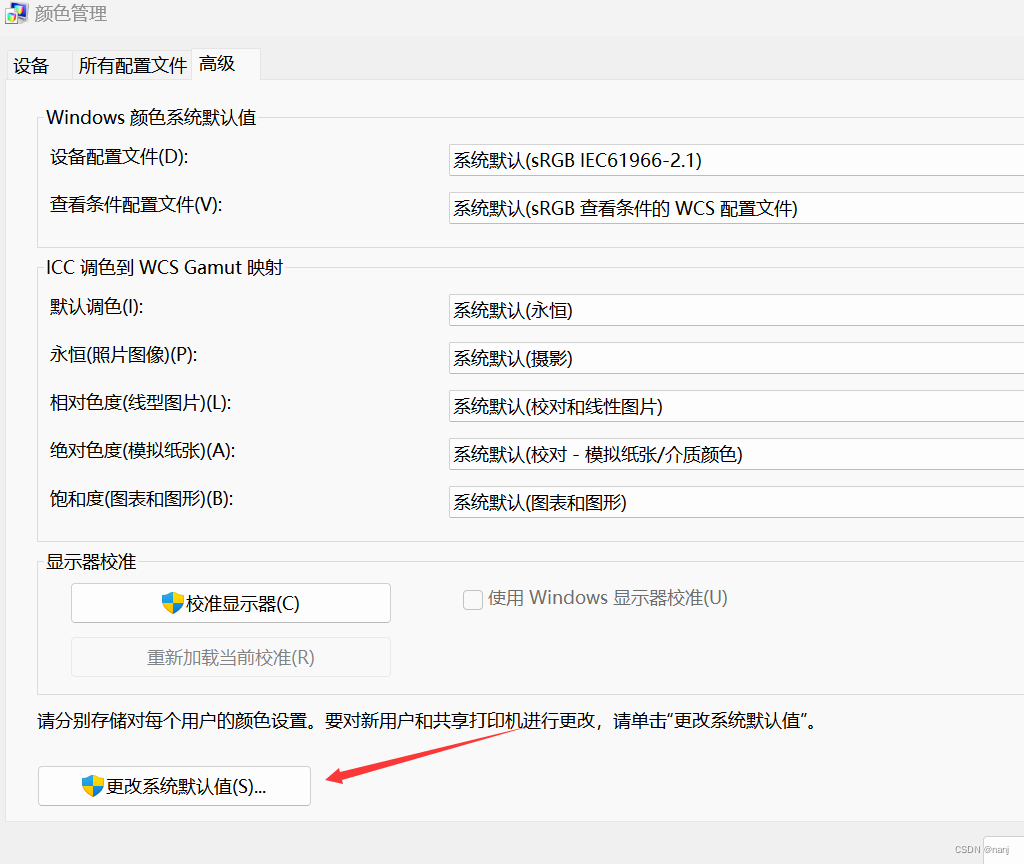Click the ICC 调色到 WCS Gamut 映射 heading
Screen dimensions: 1024x864
165,268
